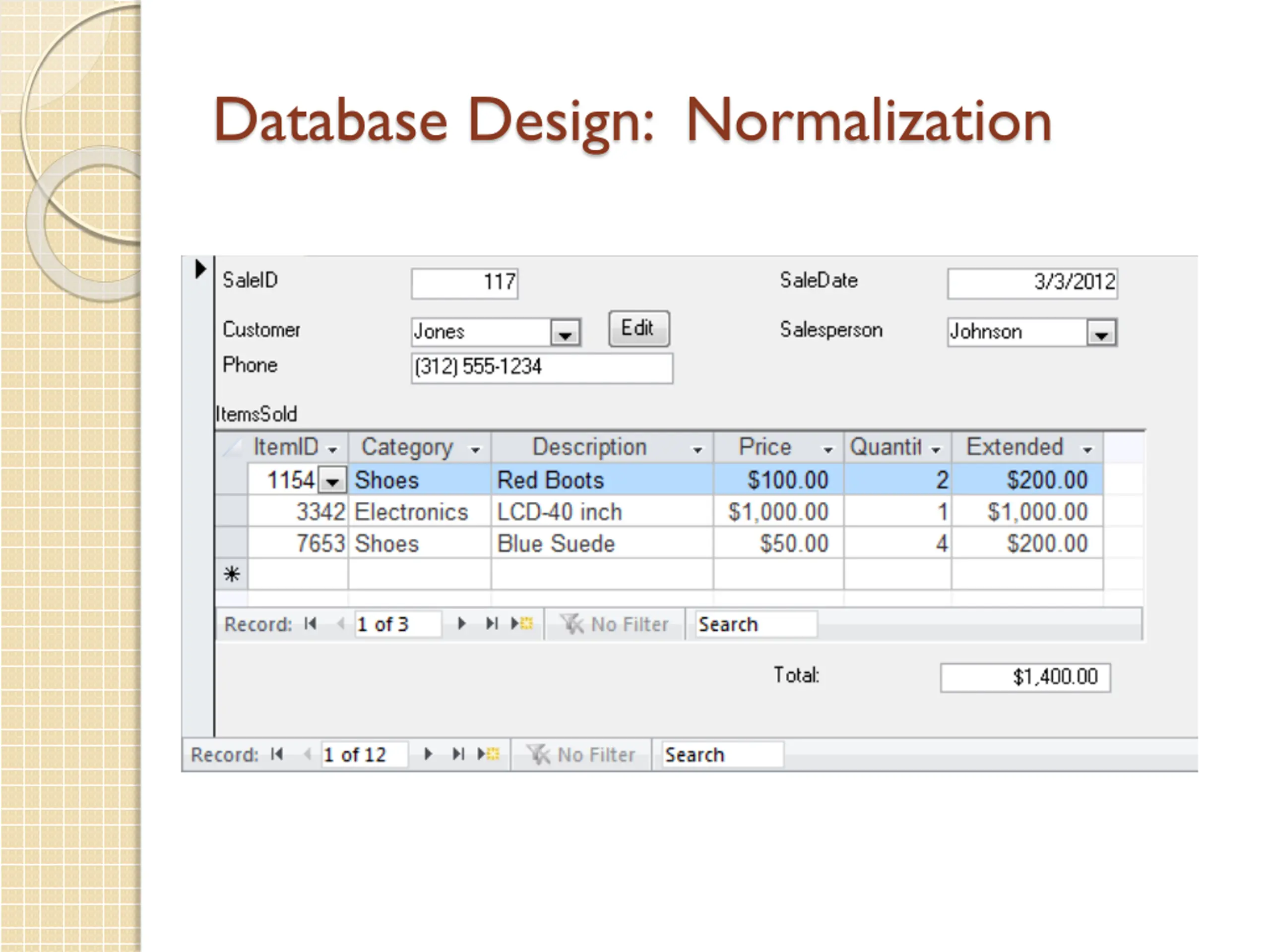1270x952 pixels.
Task: Click the $1,000.00 price cell for LCD-40 inch
Action: (778, 511)
